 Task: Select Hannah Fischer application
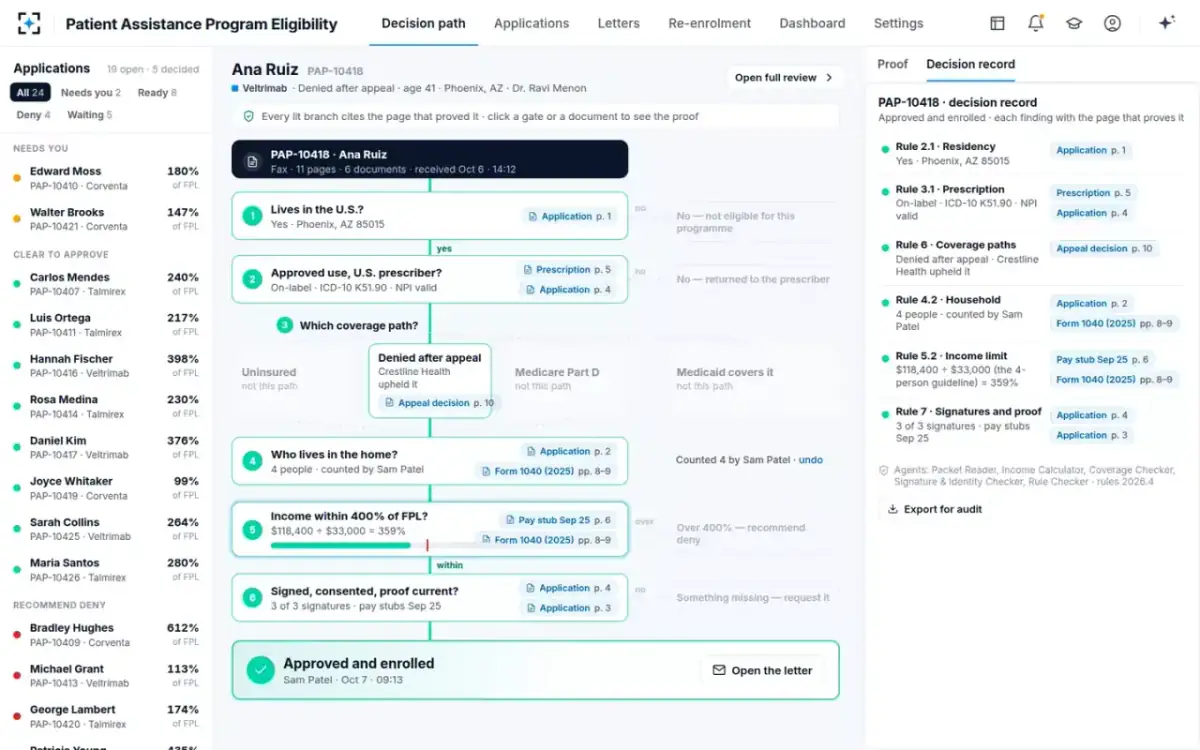[106, 366]
